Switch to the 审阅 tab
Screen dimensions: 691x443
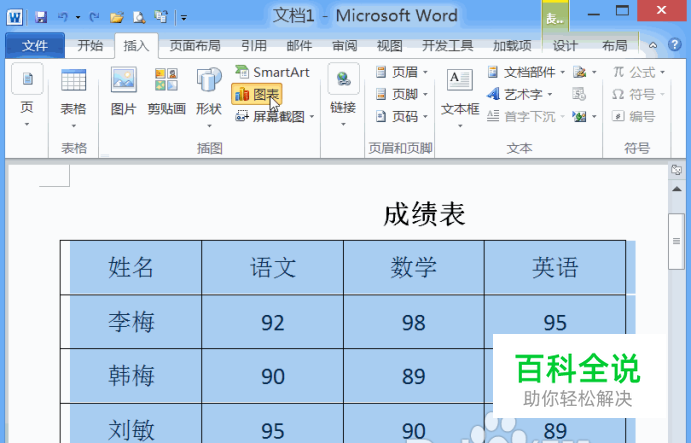pyautogui.click(x=345, y=45)
